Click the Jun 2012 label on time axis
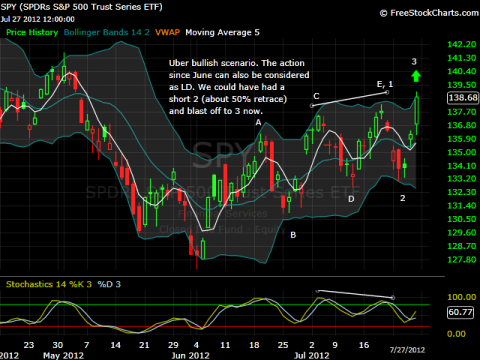The width and height of the screenshot is (480, 360). coord(190,355)
